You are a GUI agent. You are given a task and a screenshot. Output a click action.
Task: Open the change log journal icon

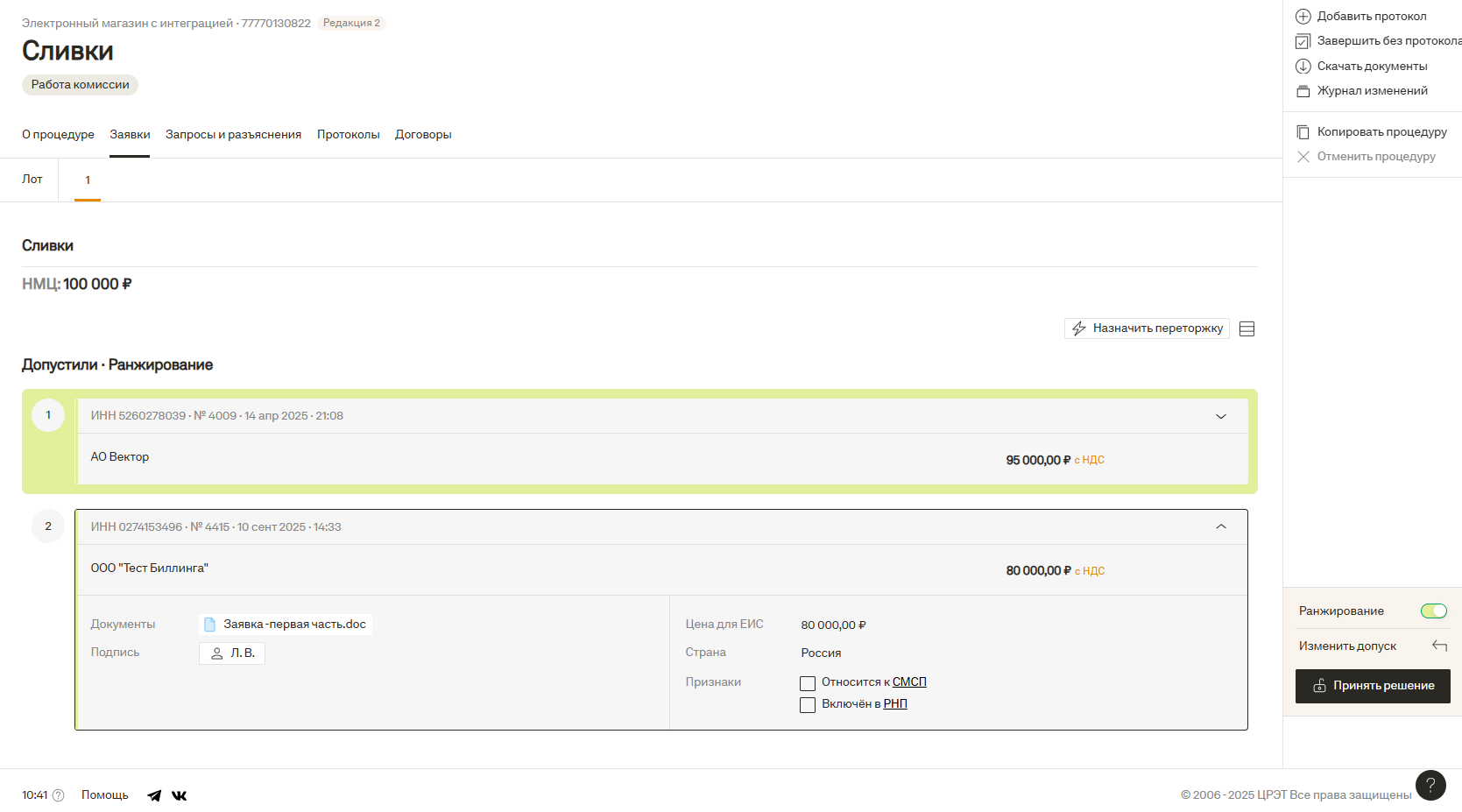click(x=1303, y=91)
